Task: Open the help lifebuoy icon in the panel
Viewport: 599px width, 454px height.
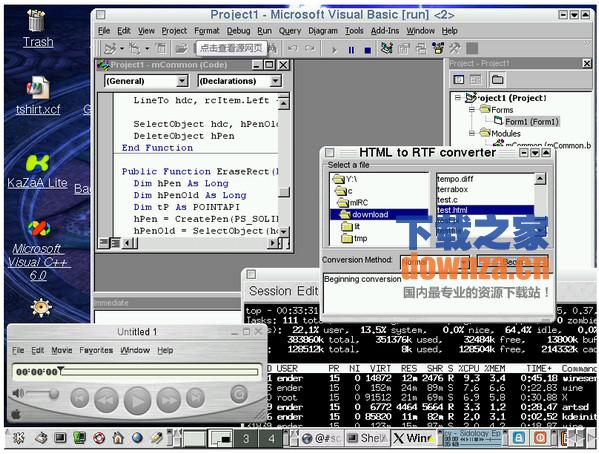Action: point(99,438)
